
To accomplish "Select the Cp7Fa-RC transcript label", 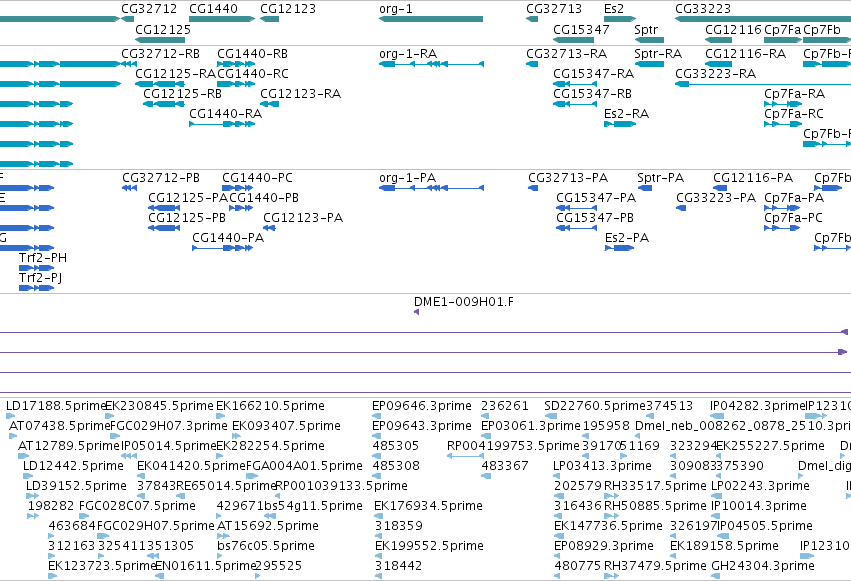I will tap(794, 113).
